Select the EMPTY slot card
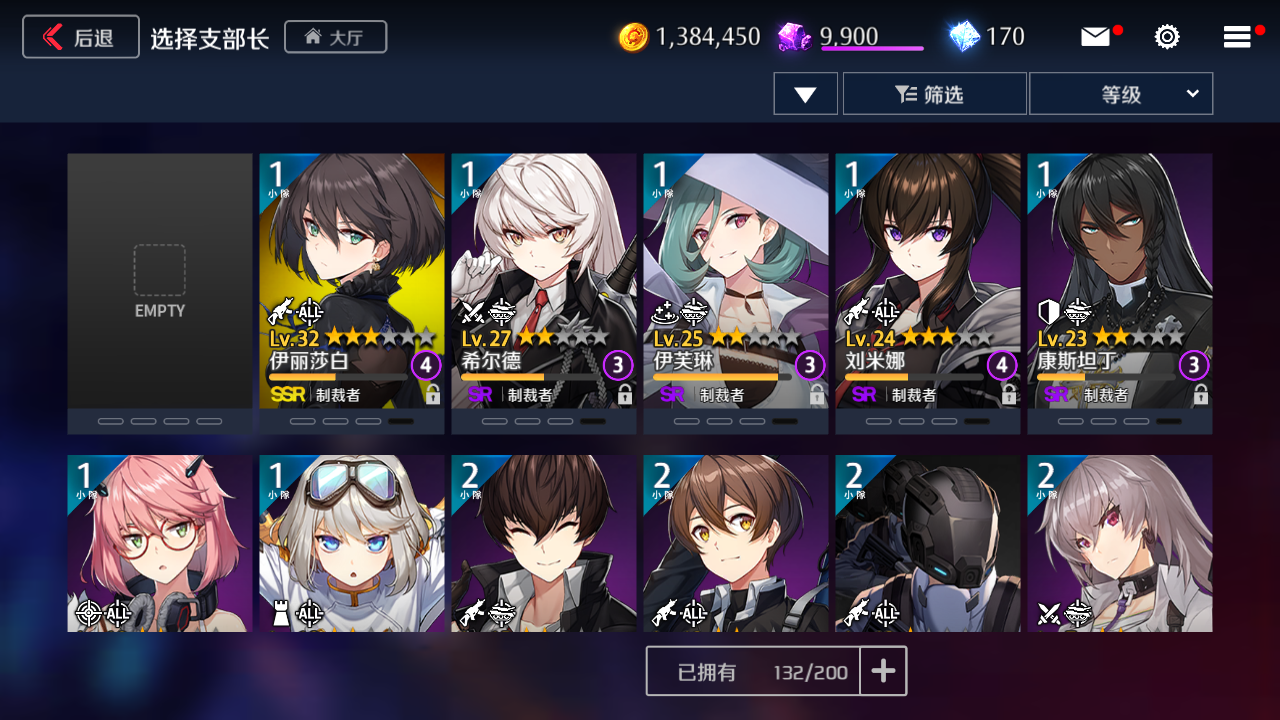This screenshot has width=1280, height=720. [160, 294]
